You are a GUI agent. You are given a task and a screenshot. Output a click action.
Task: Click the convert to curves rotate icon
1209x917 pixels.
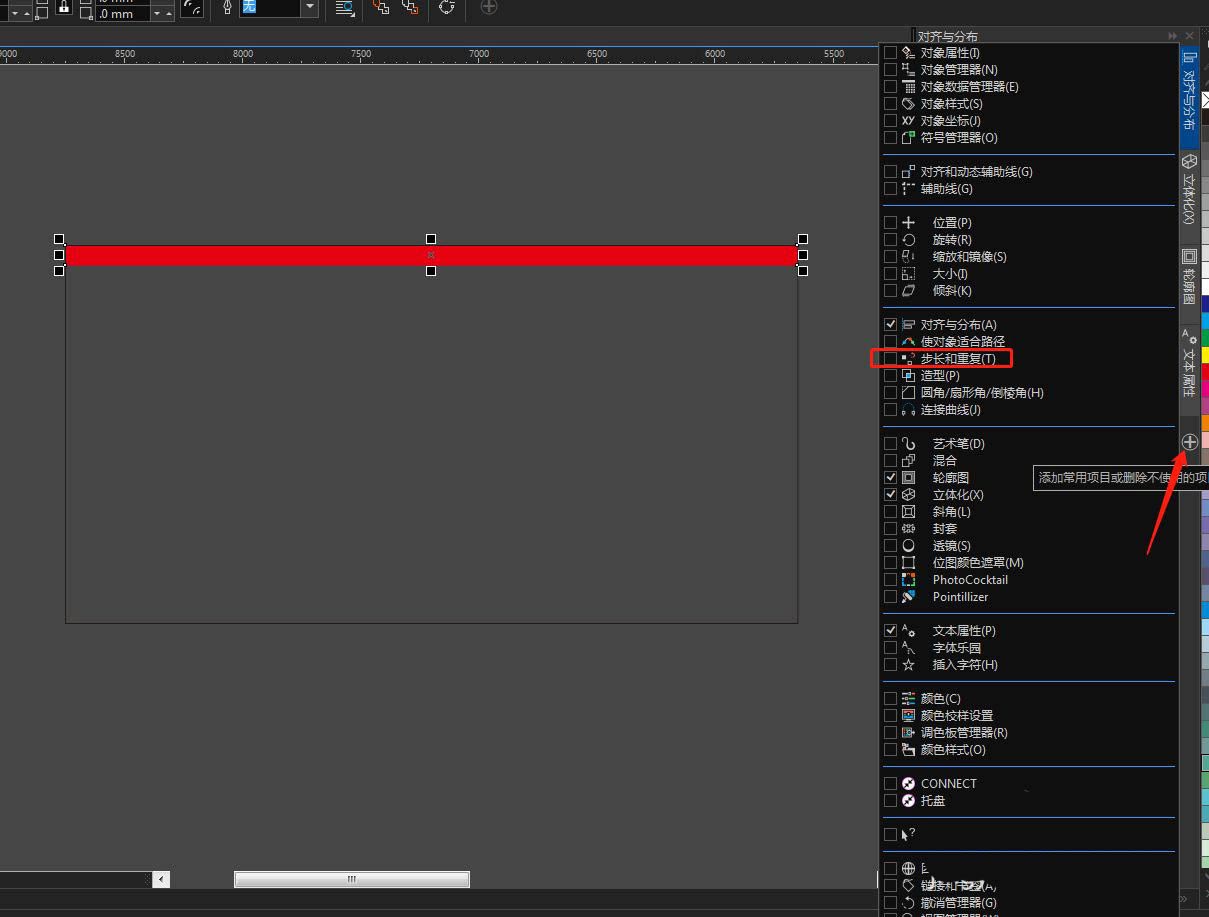(446, 7)
